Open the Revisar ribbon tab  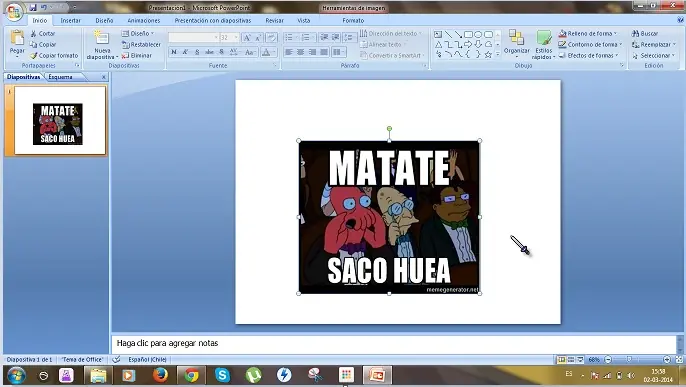tap(274, 21)
